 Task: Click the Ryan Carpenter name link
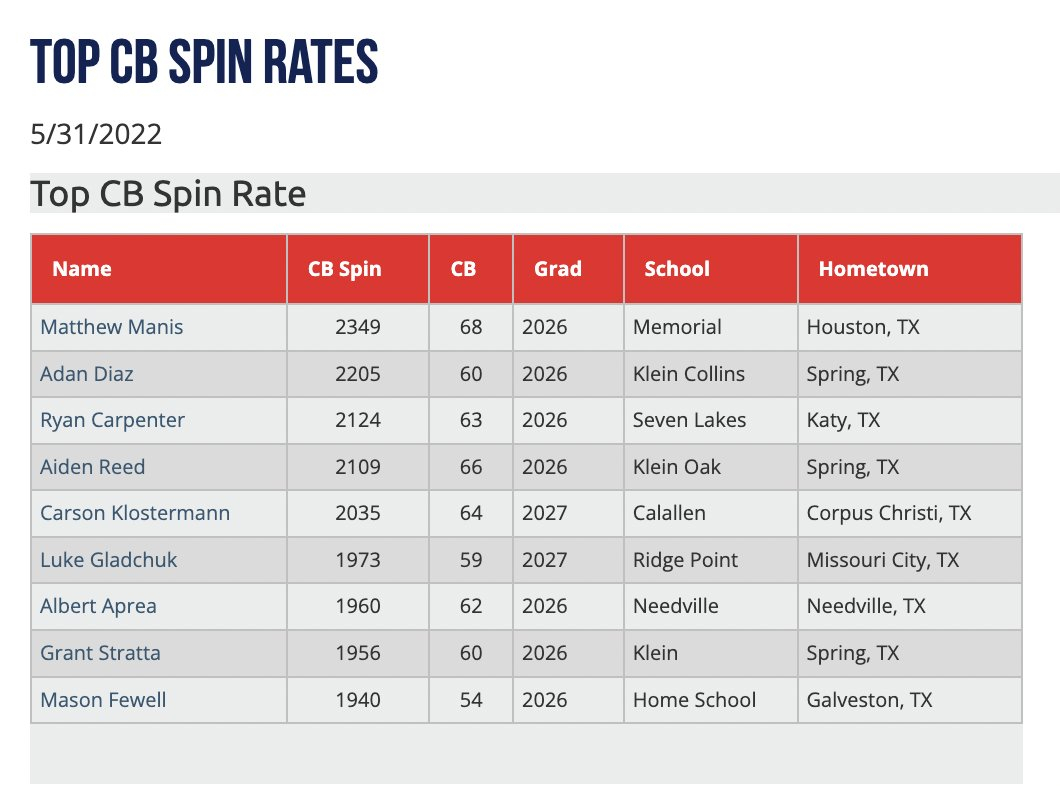[112, 420]
